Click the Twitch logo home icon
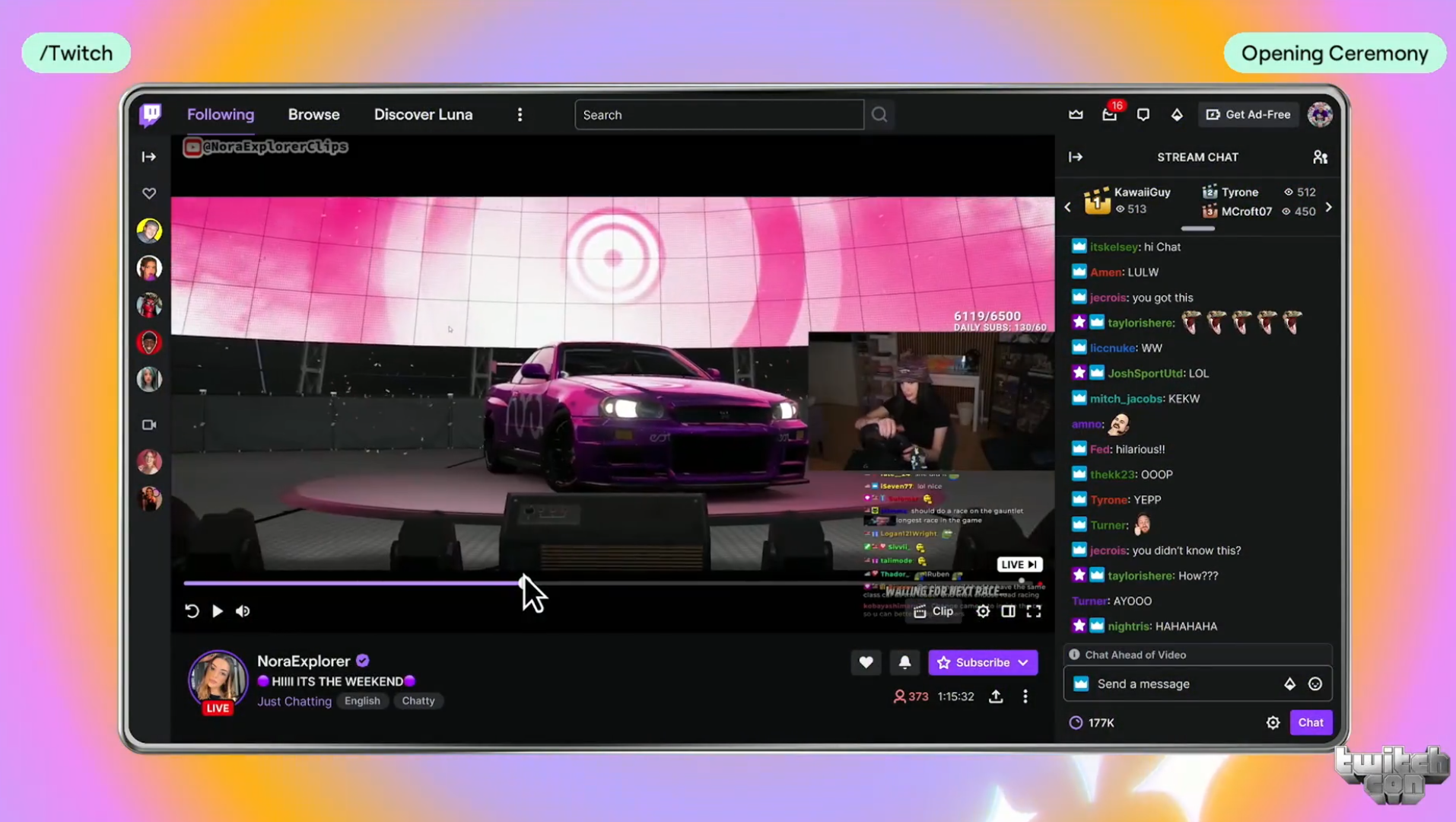The height and width of the screenshot is (822, 1456). (x=151, y=114)
